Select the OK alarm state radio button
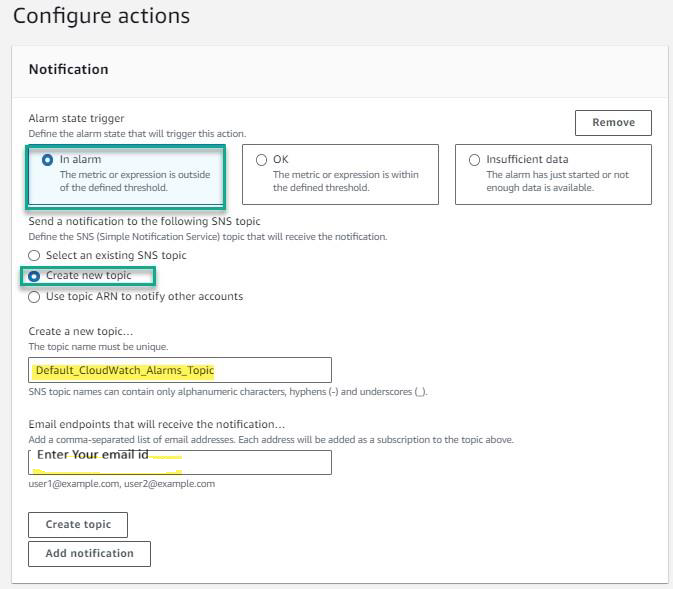 pyautogui.click(x=262, y=159)
